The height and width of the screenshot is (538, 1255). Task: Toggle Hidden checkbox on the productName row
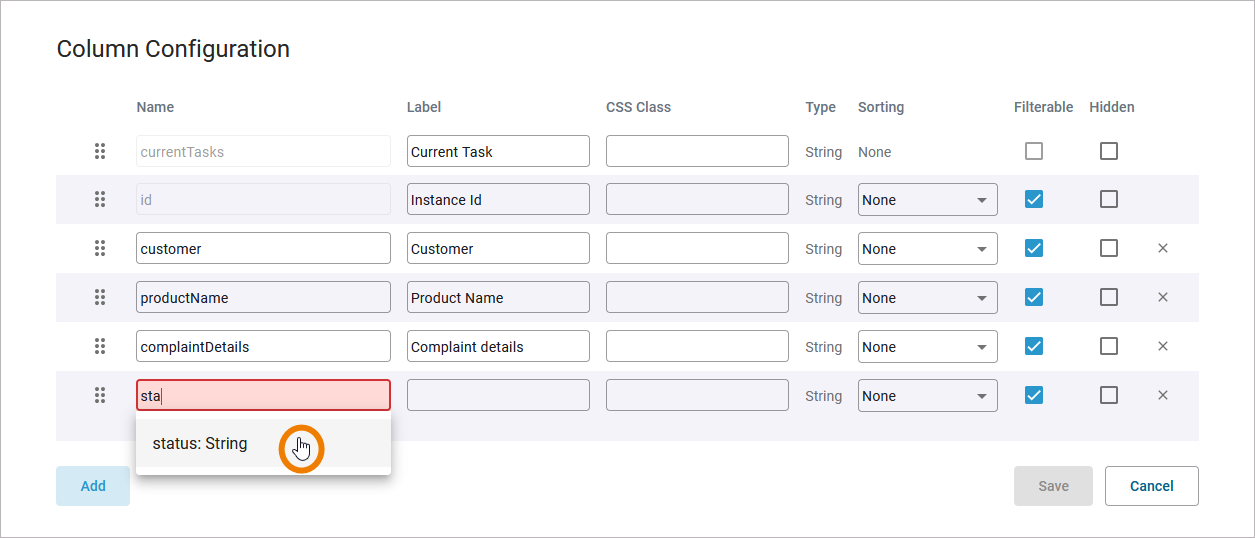[x=1109, y=297]
